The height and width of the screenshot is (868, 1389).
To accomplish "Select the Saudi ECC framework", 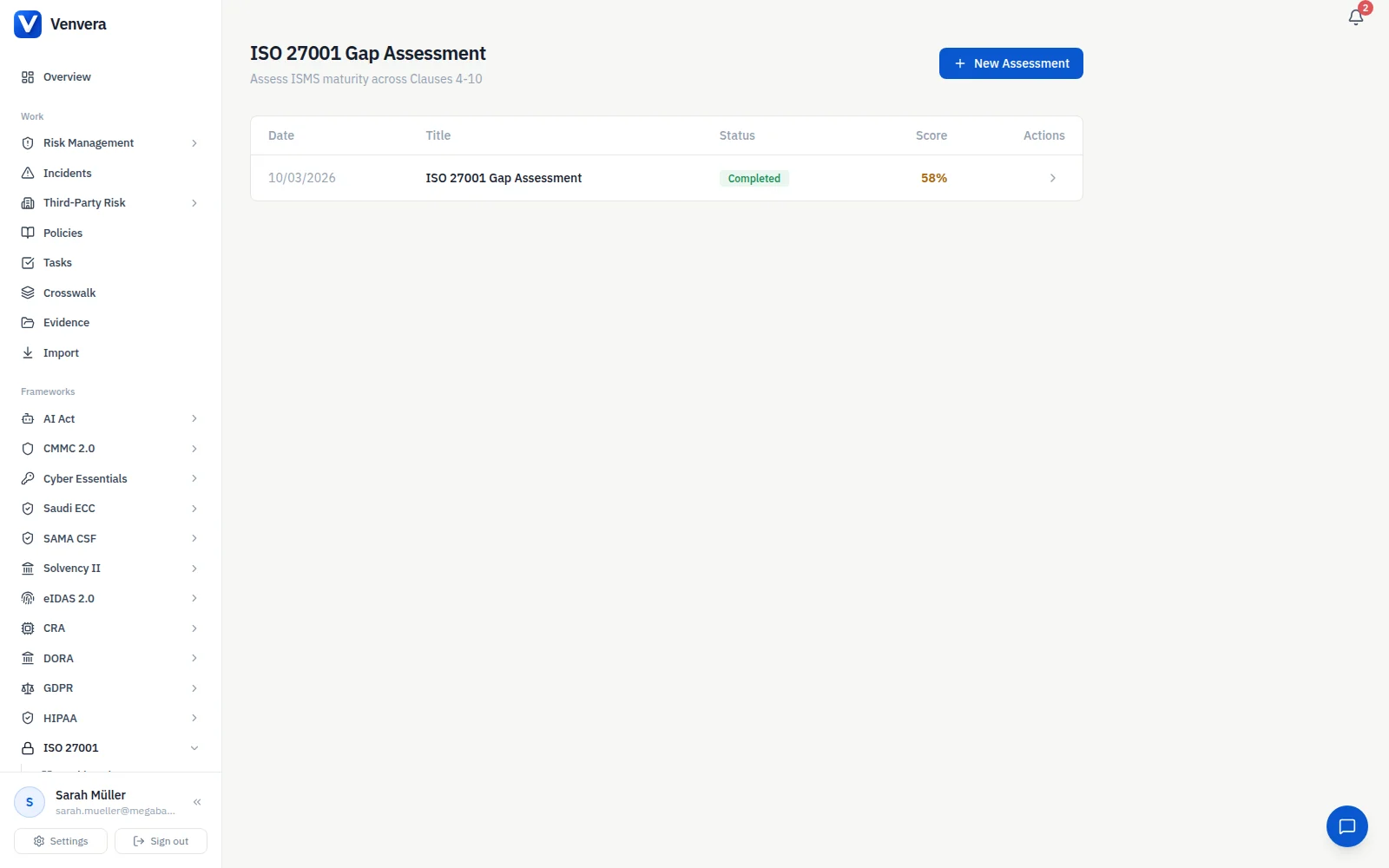I will point(110,509).
